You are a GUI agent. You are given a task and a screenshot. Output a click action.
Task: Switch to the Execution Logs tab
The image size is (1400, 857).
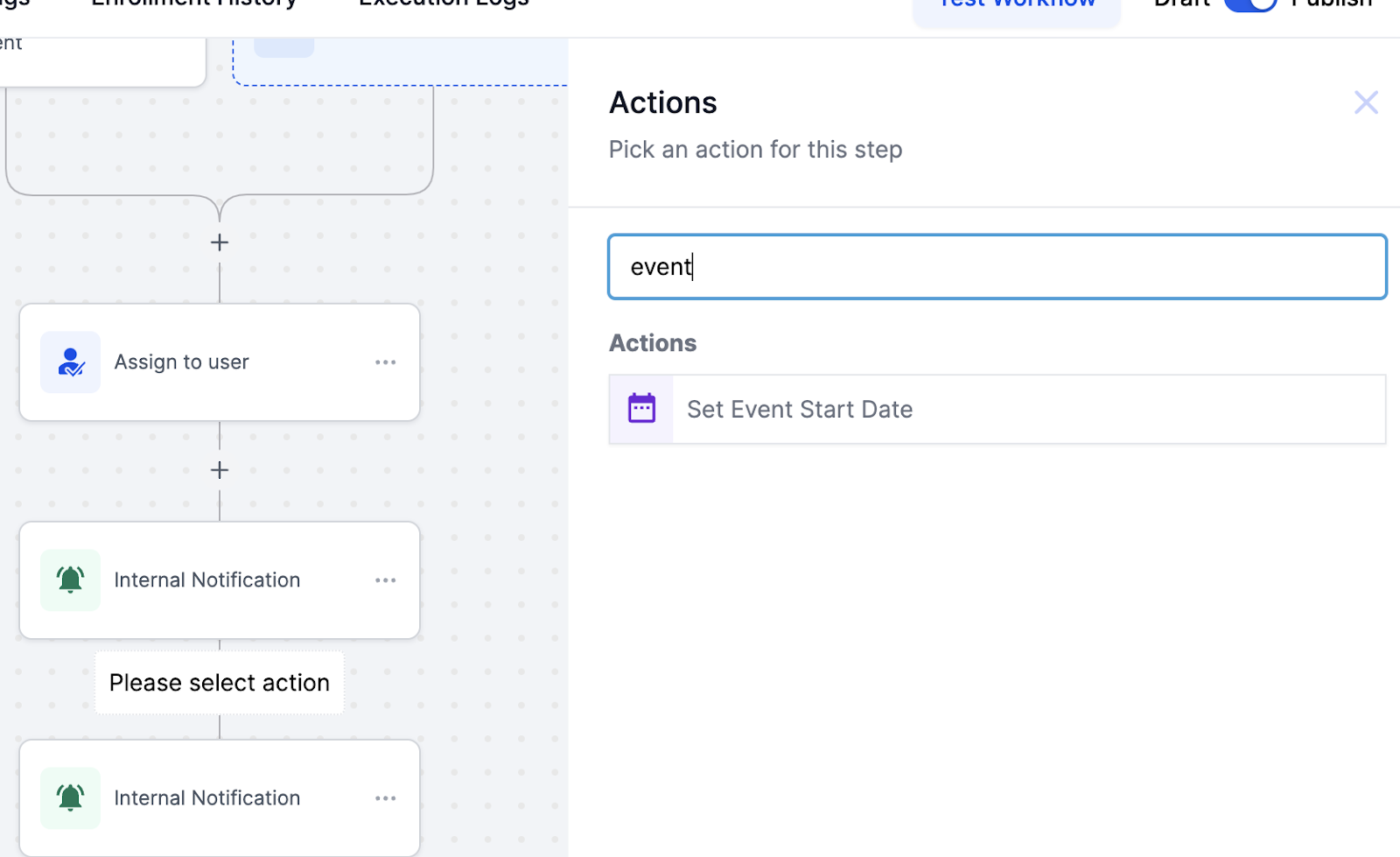[x=444, y=4]
